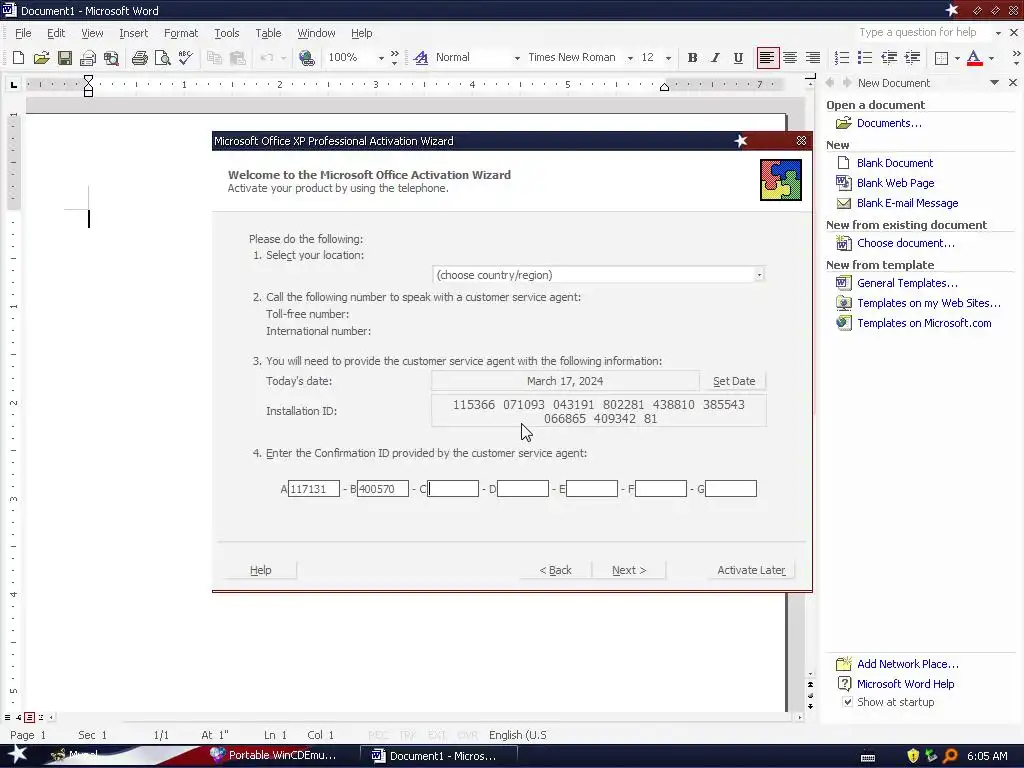Click the Set Date button
1024x768 pixels.
click(x=733, y=381)
